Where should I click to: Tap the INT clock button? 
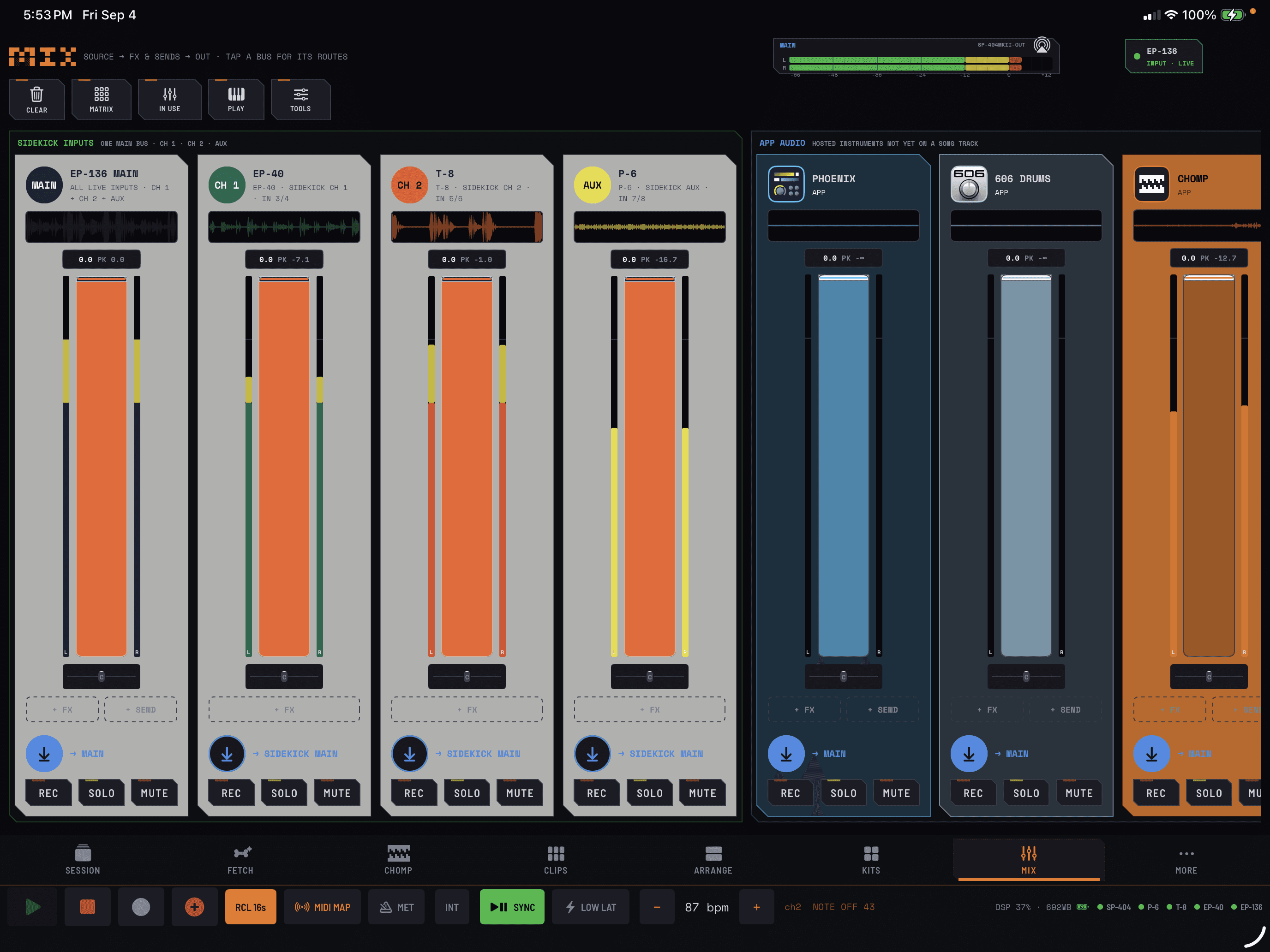[452, 907]
